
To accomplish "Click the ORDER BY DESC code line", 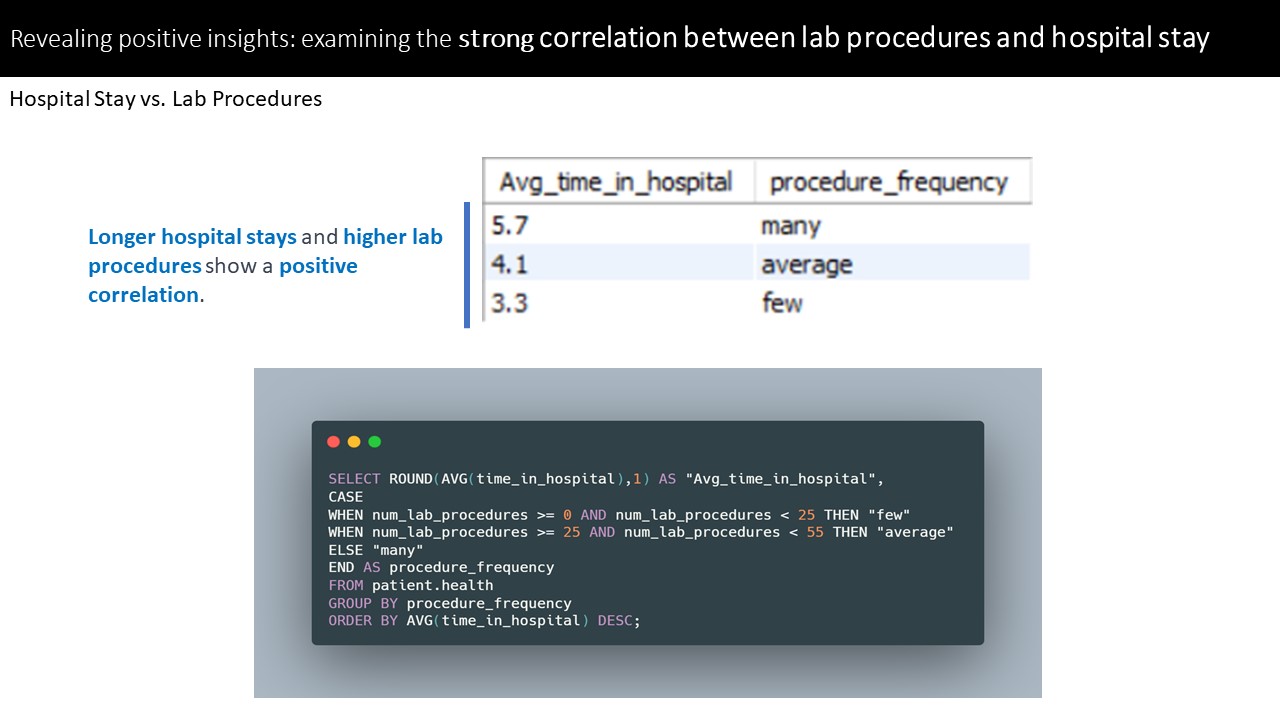I will [484, 620].
